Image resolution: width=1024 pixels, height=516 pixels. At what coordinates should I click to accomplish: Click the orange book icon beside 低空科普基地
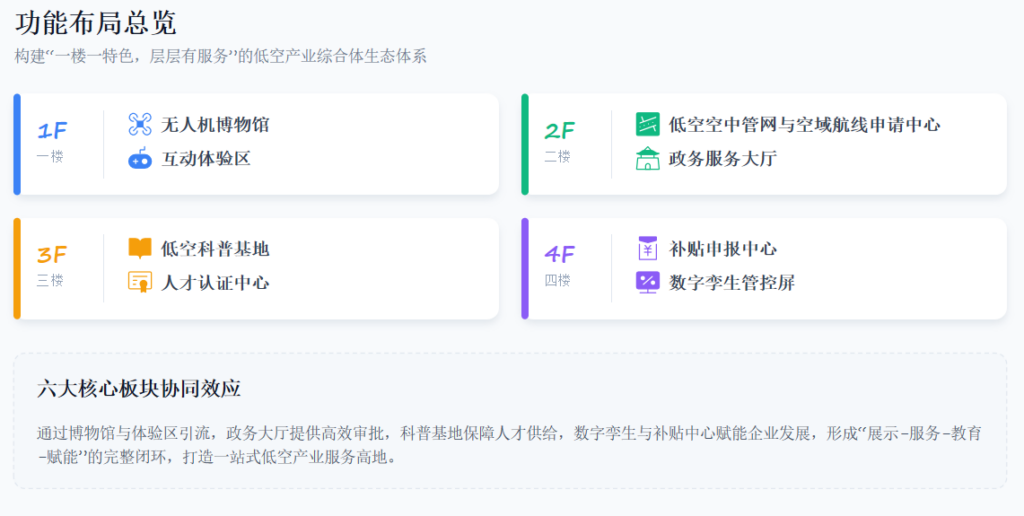140,249
